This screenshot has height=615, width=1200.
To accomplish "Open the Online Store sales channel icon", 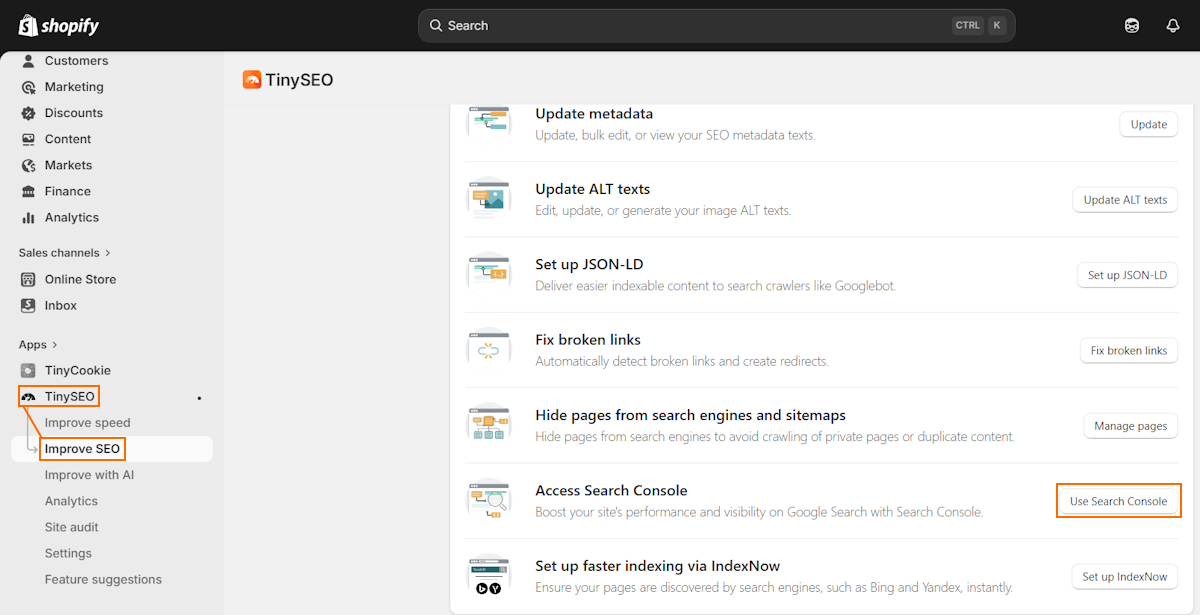I will point(27,279).
